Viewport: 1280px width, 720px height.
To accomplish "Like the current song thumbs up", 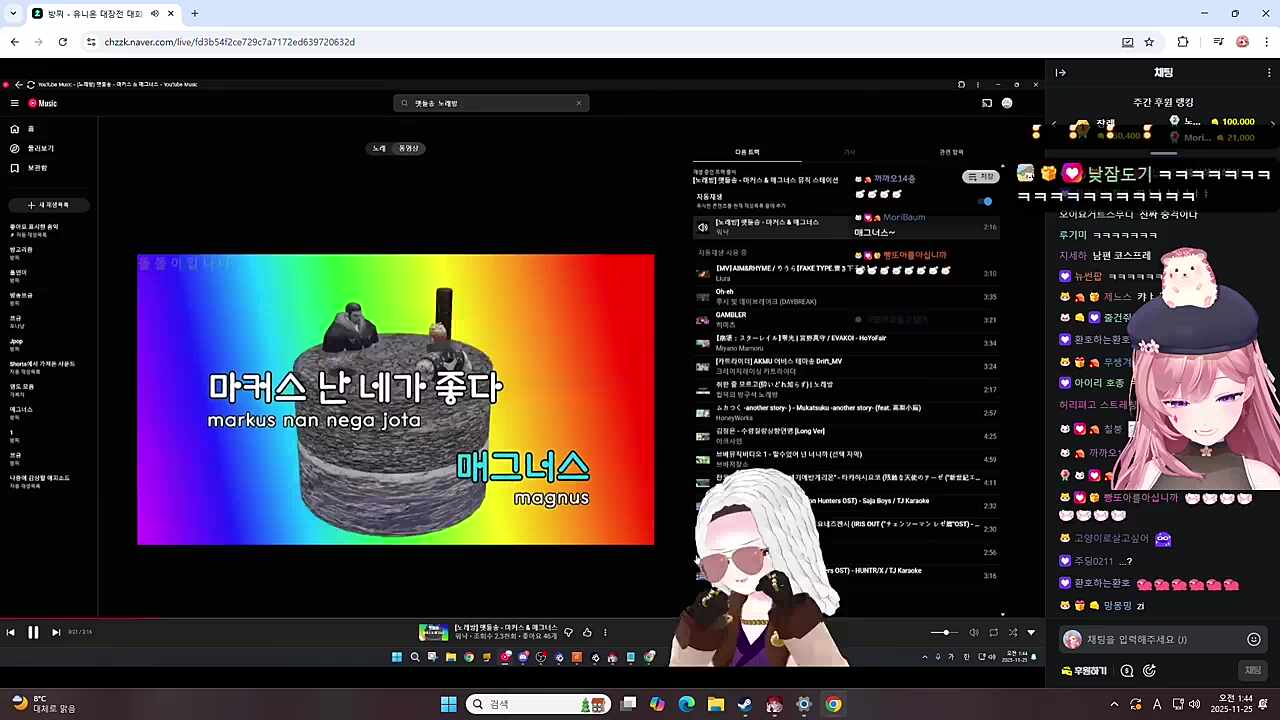I will [x=587, y=632].
